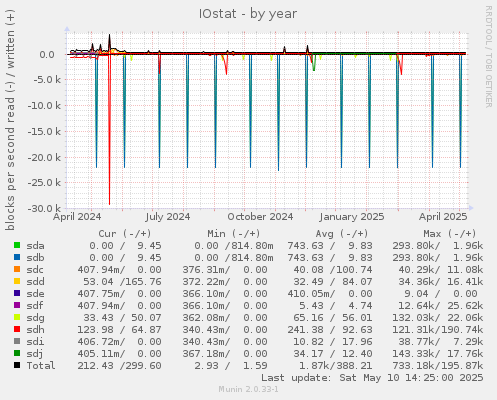Click the Total current value '212.43 /299.60'
Screen dimensions: 497x400
(x=119, y=366)
